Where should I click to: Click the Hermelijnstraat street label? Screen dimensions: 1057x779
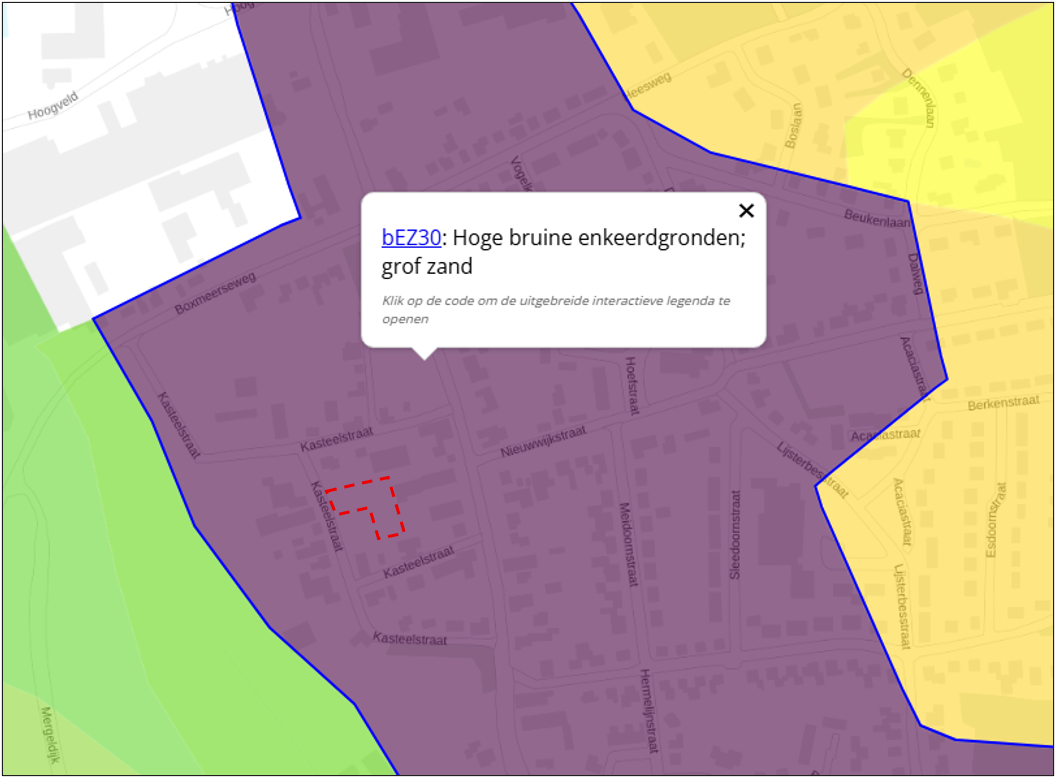tap(648, 711)
